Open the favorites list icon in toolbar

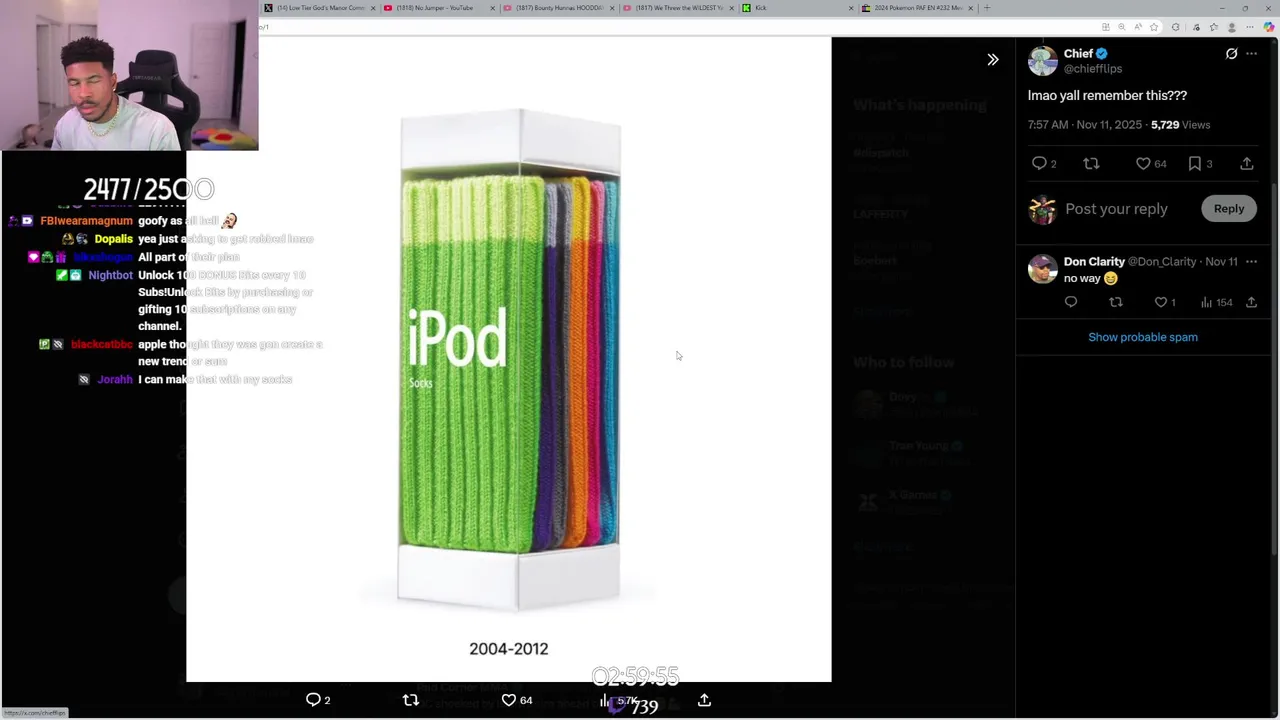click(x=1214, y=27)
